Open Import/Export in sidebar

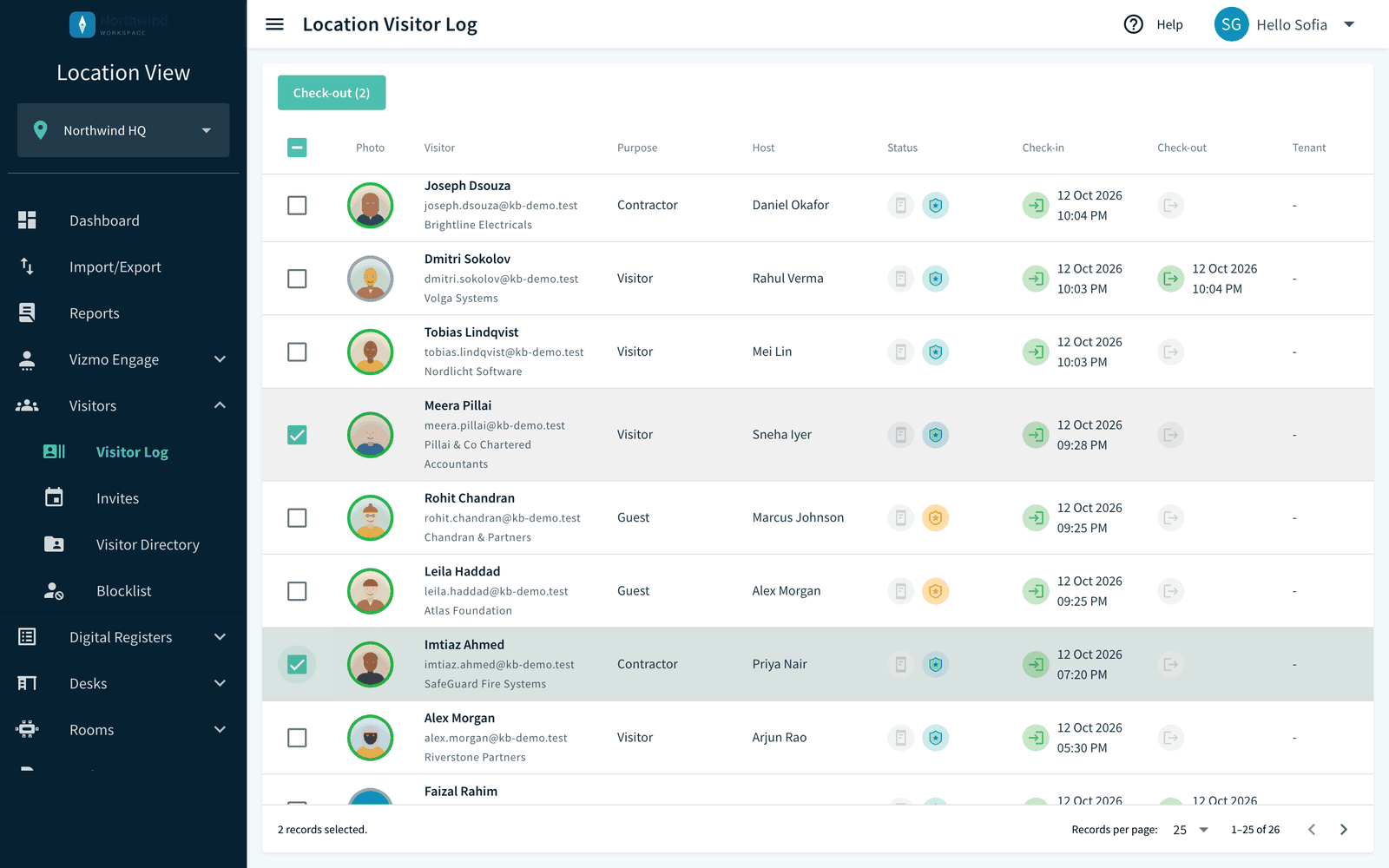click(123, 266)
